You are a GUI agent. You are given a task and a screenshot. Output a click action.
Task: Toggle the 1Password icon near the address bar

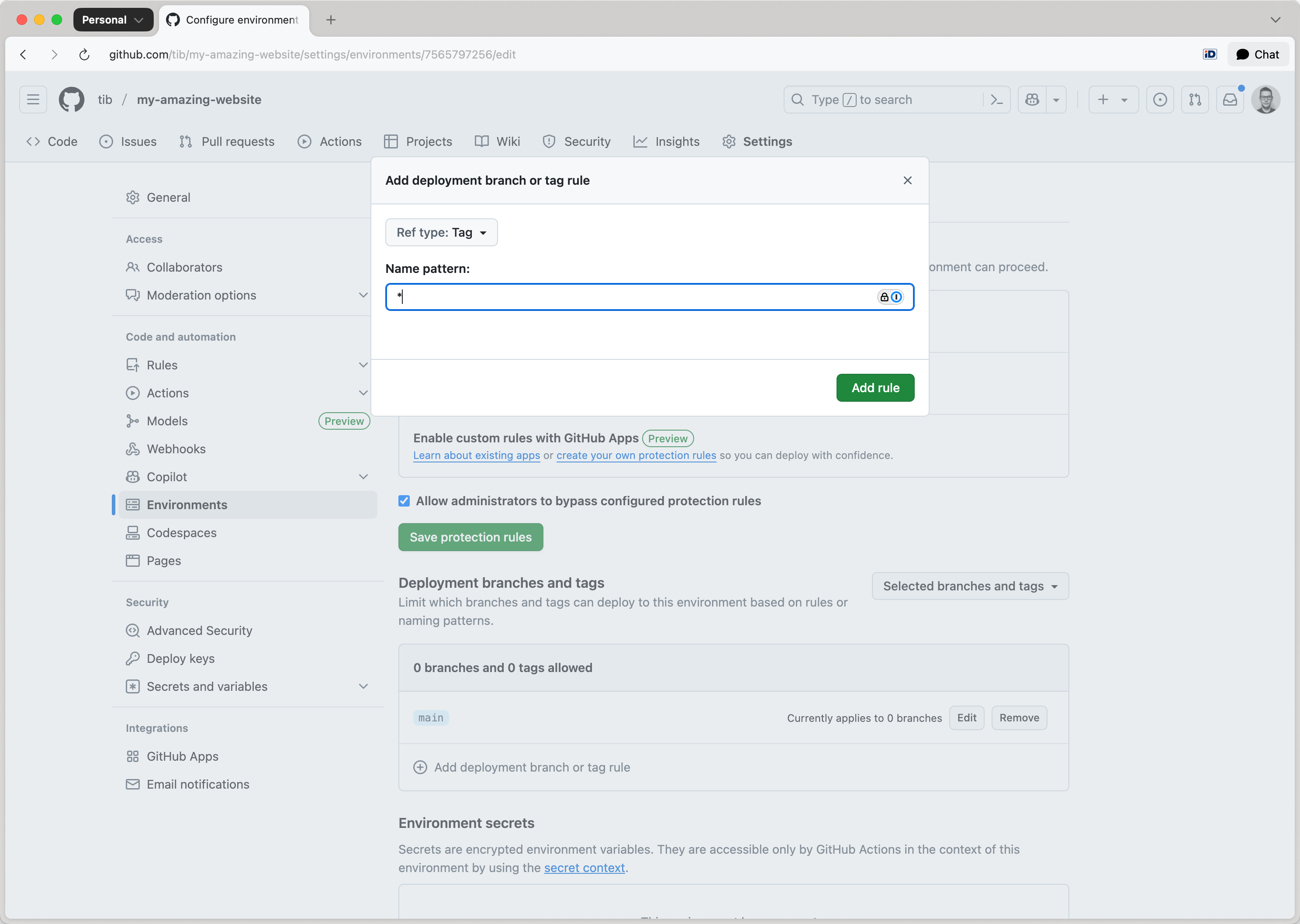[x=1210, y=54]
